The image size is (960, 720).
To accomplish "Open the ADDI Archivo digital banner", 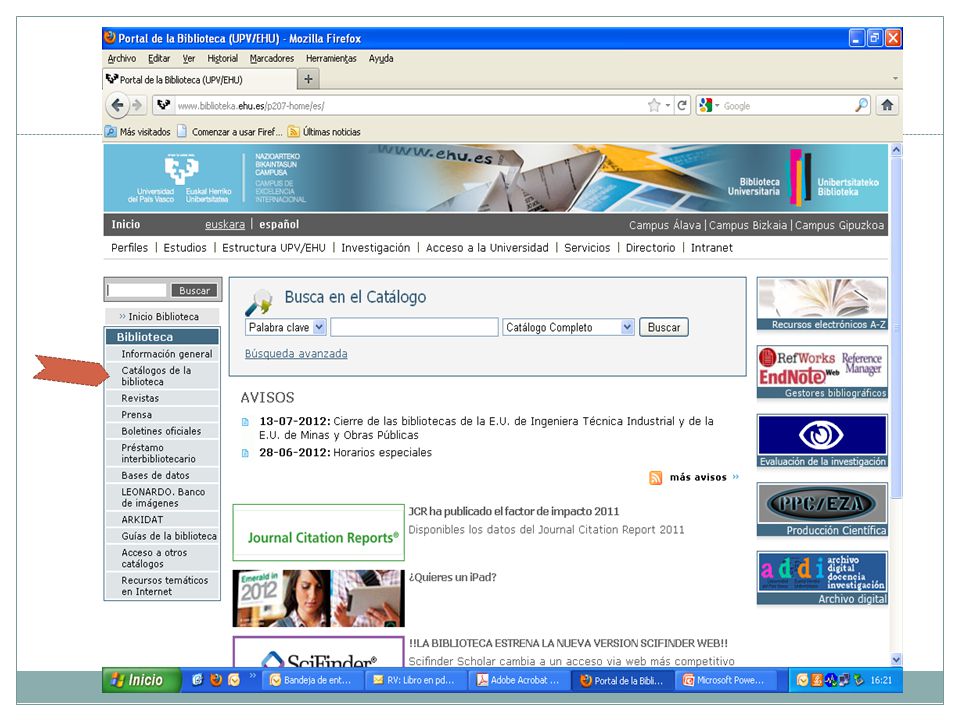I will [x=822, y=579].
